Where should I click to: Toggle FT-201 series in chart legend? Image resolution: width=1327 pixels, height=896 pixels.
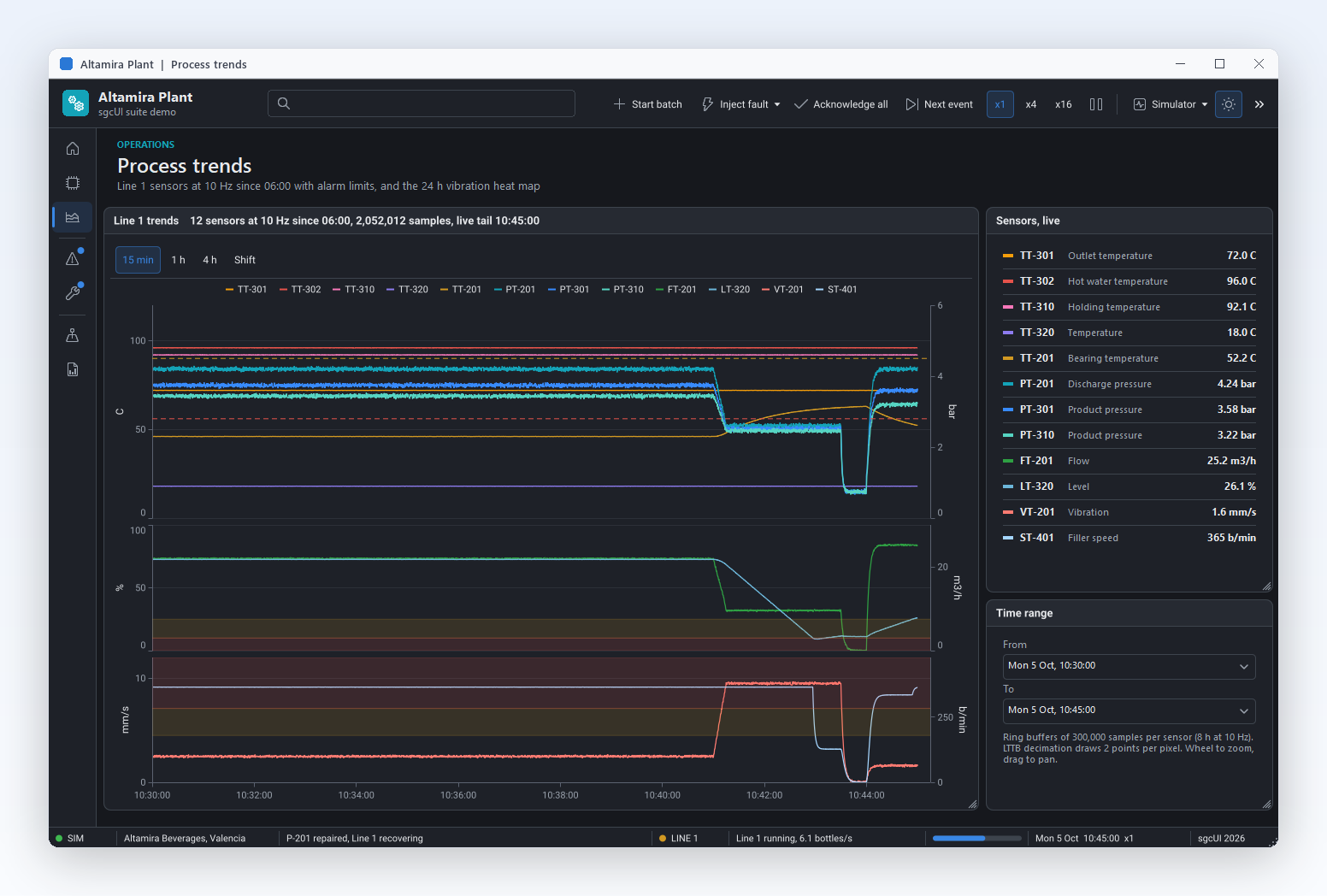pos(676,290)
